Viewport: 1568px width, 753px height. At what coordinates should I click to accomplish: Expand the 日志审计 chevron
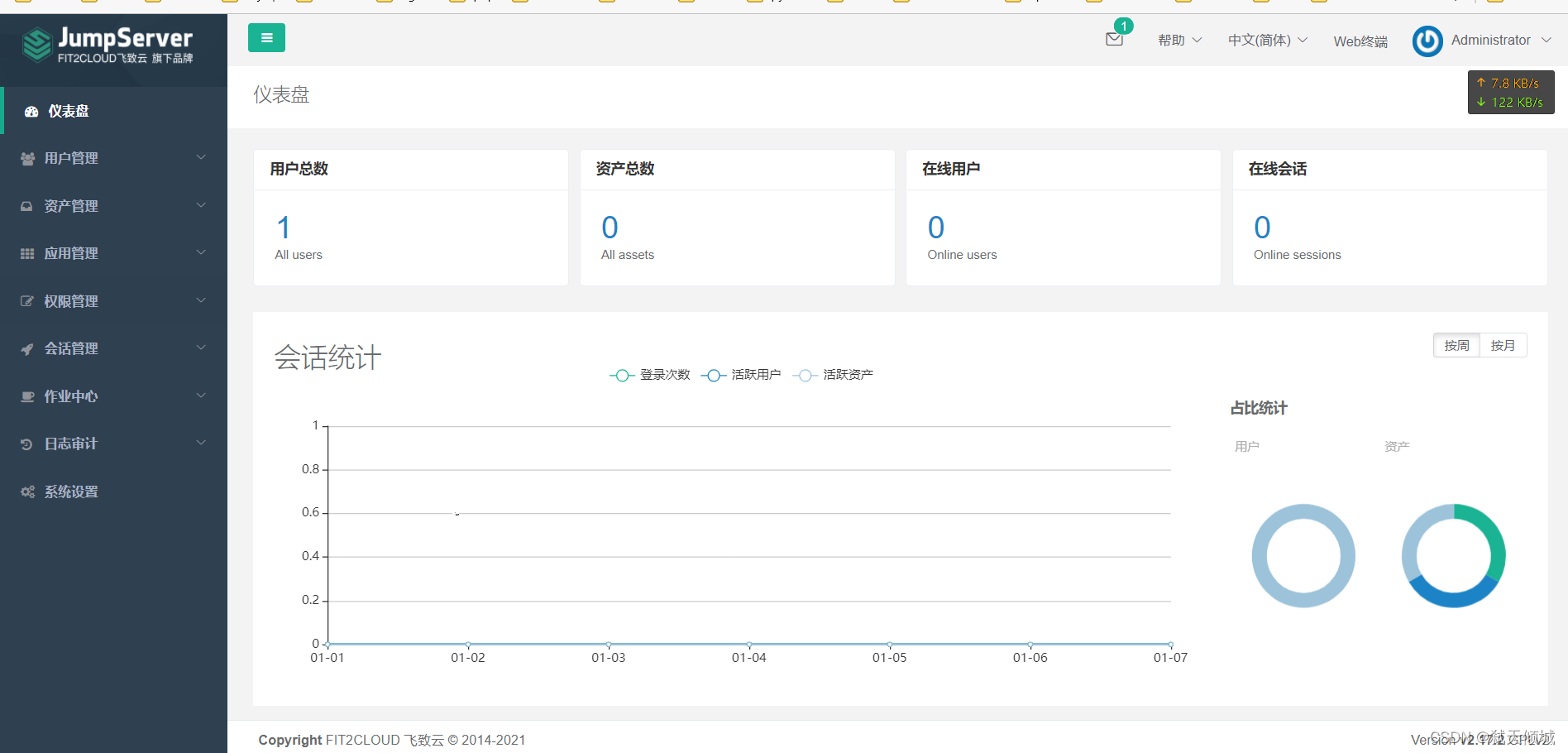pos(201,443)
